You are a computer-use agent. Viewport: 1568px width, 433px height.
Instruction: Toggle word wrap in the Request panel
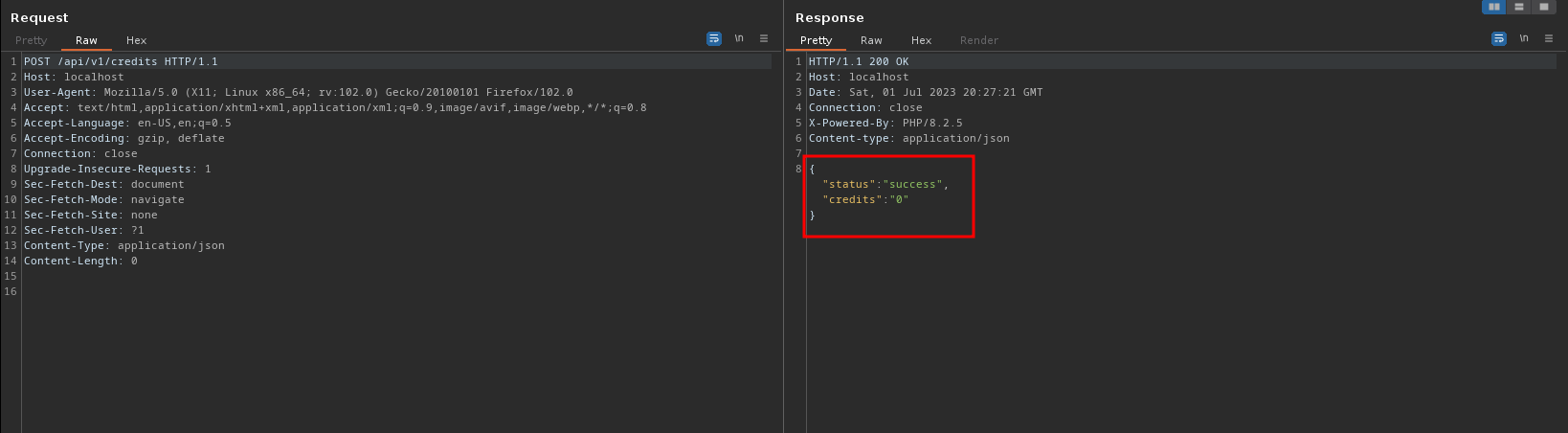click(713, 39)
